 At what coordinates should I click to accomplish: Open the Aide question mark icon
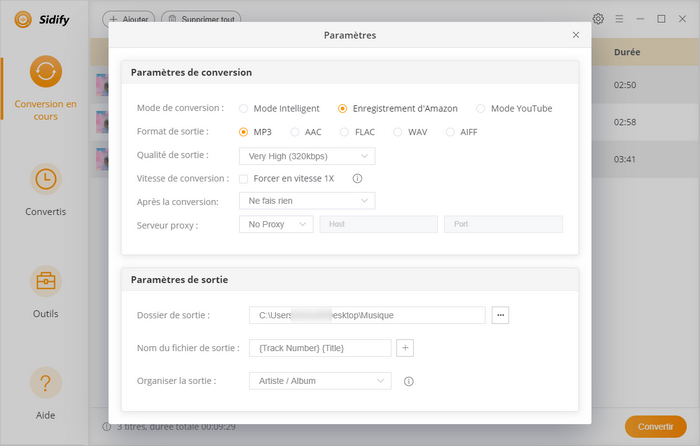coord(45,383)
